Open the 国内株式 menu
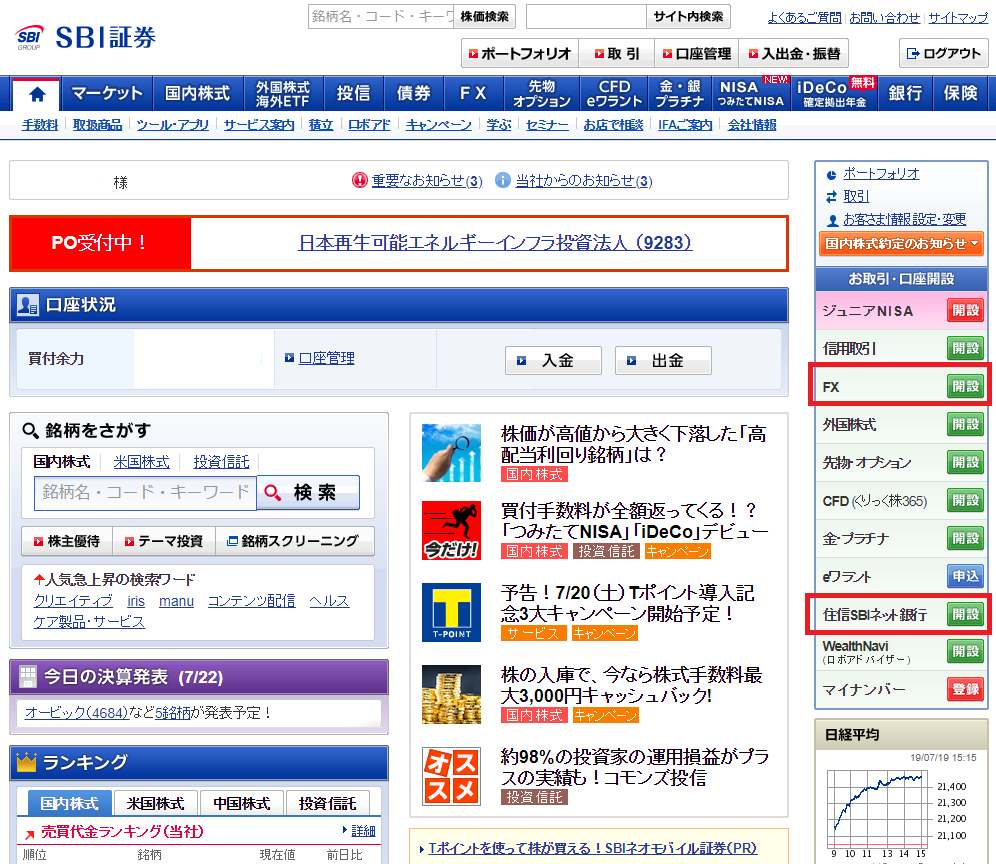996x864 pixels. coord(198,93)
